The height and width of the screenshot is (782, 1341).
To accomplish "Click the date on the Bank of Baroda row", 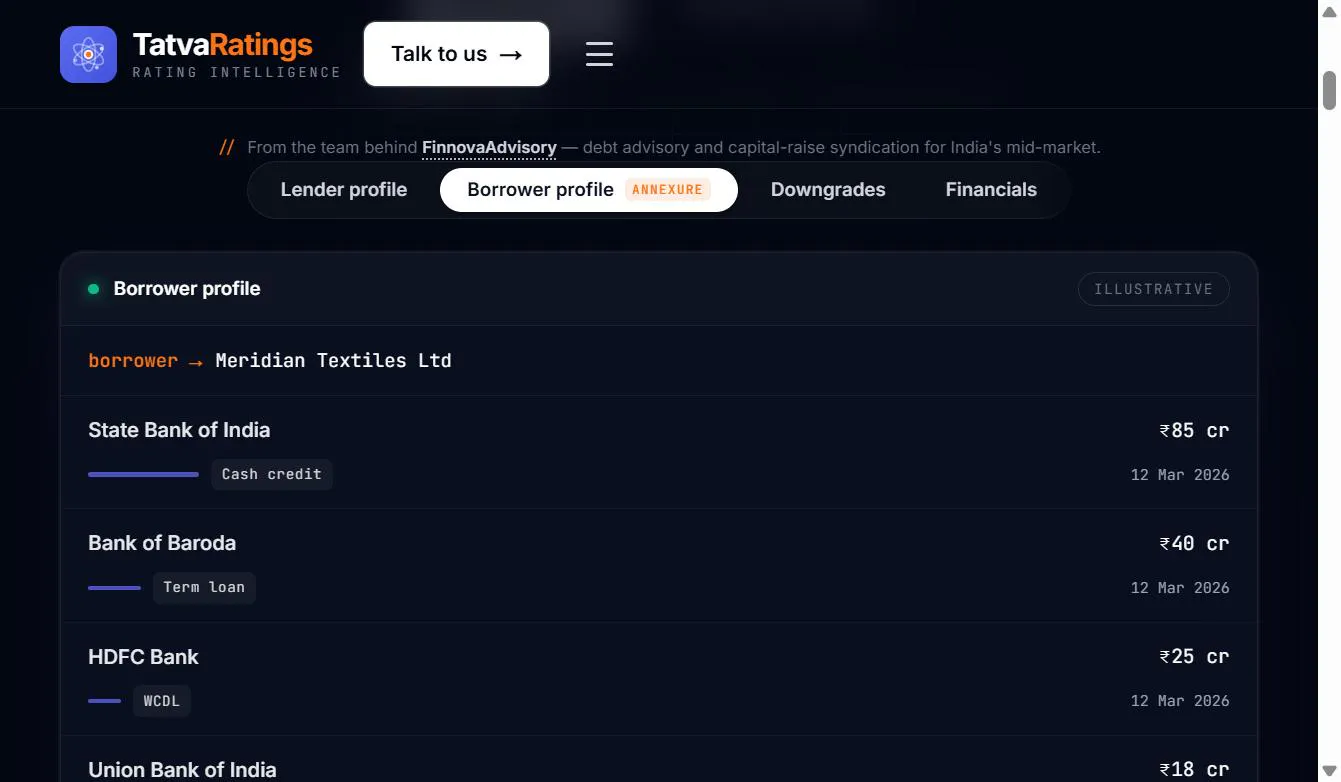I will coord(1180,587).
